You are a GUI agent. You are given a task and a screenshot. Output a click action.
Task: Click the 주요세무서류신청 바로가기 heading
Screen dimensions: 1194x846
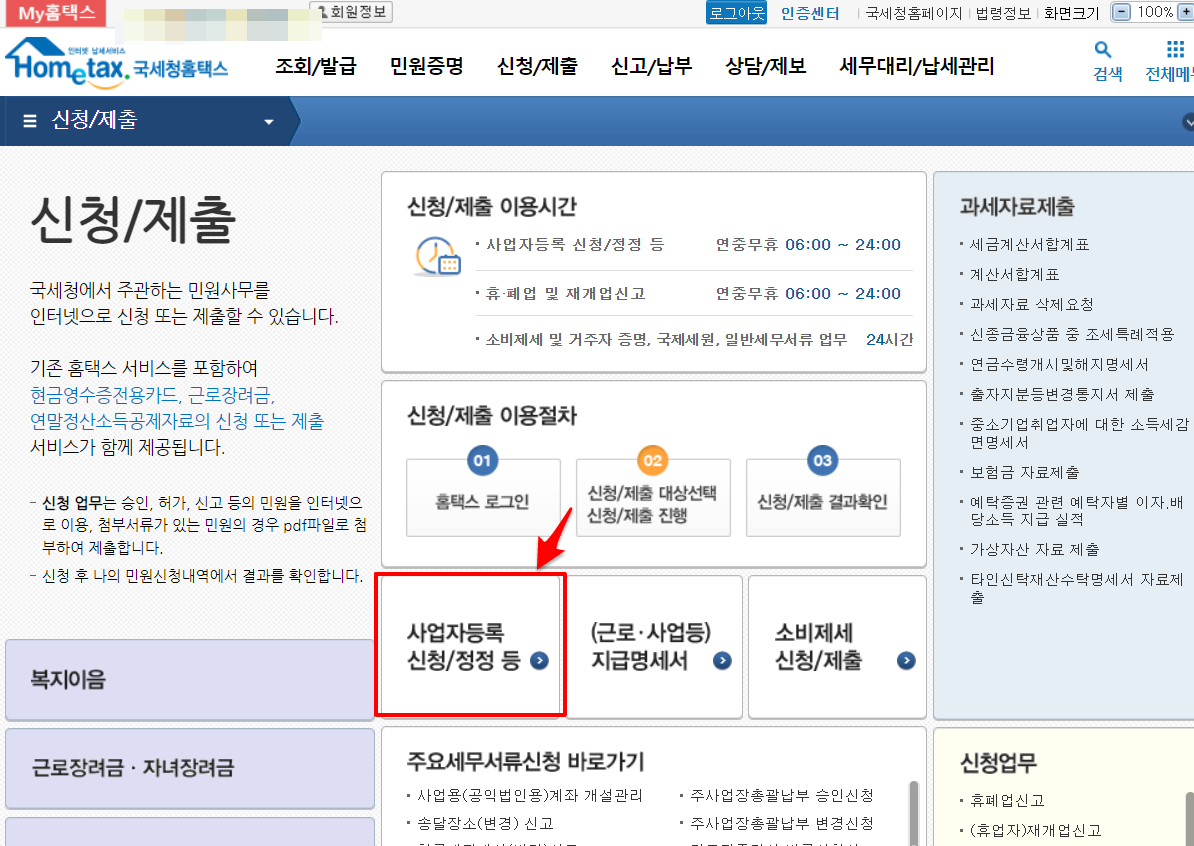[x=525, y=761]
